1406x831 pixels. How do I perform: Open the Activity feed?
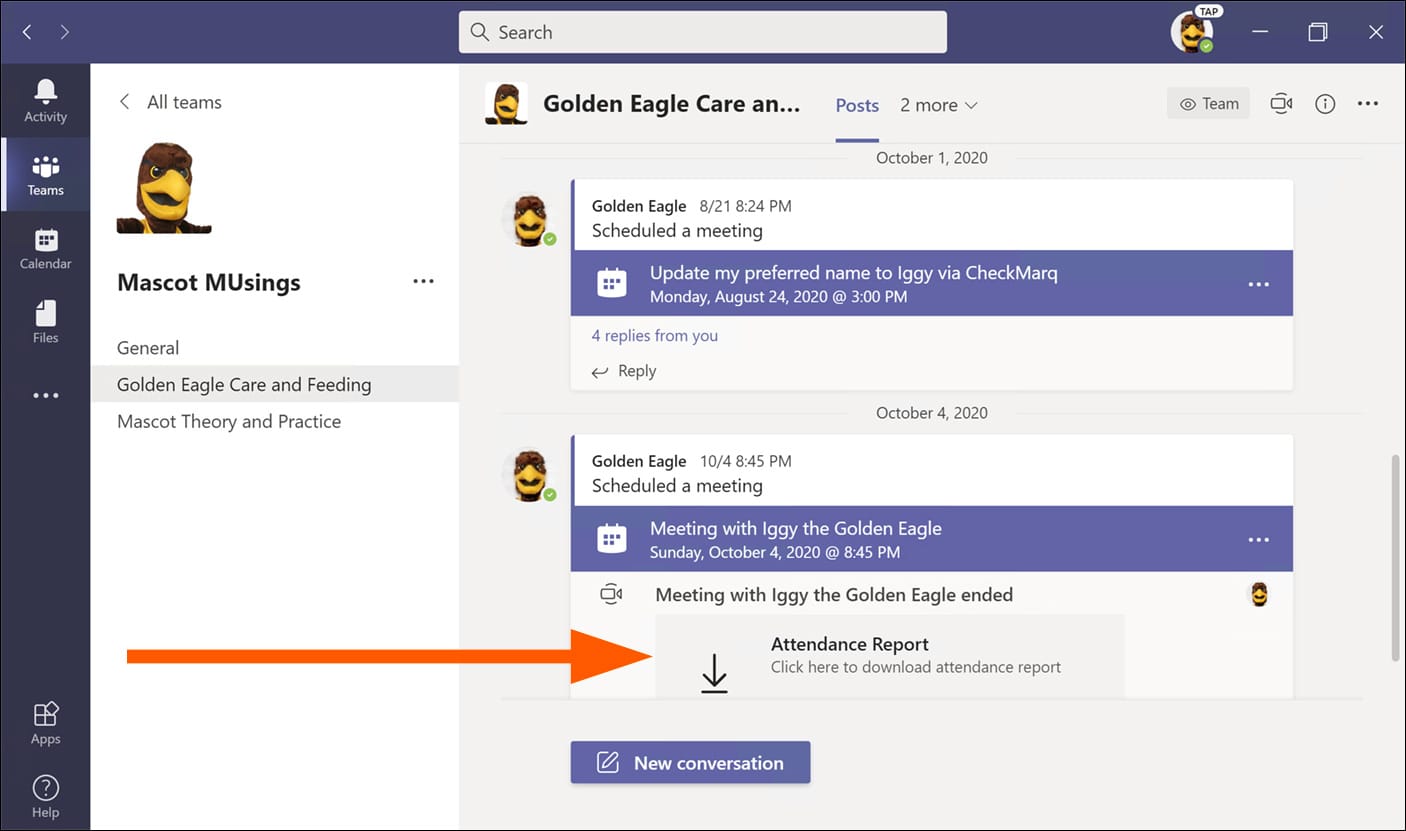[45, 100]
